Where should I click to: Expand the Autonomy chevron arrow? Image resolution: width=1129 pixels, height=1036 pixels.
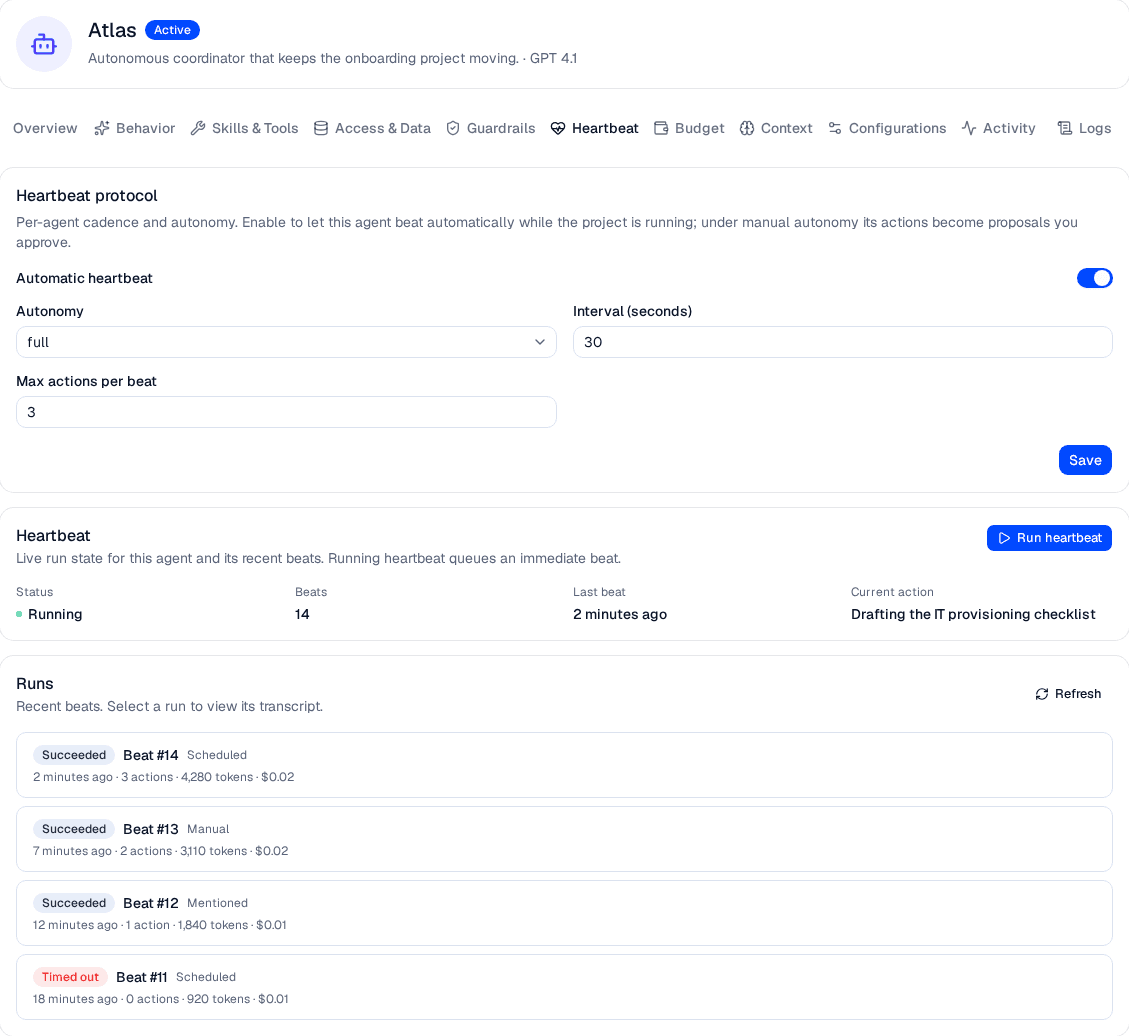click(x=540, y=342)
